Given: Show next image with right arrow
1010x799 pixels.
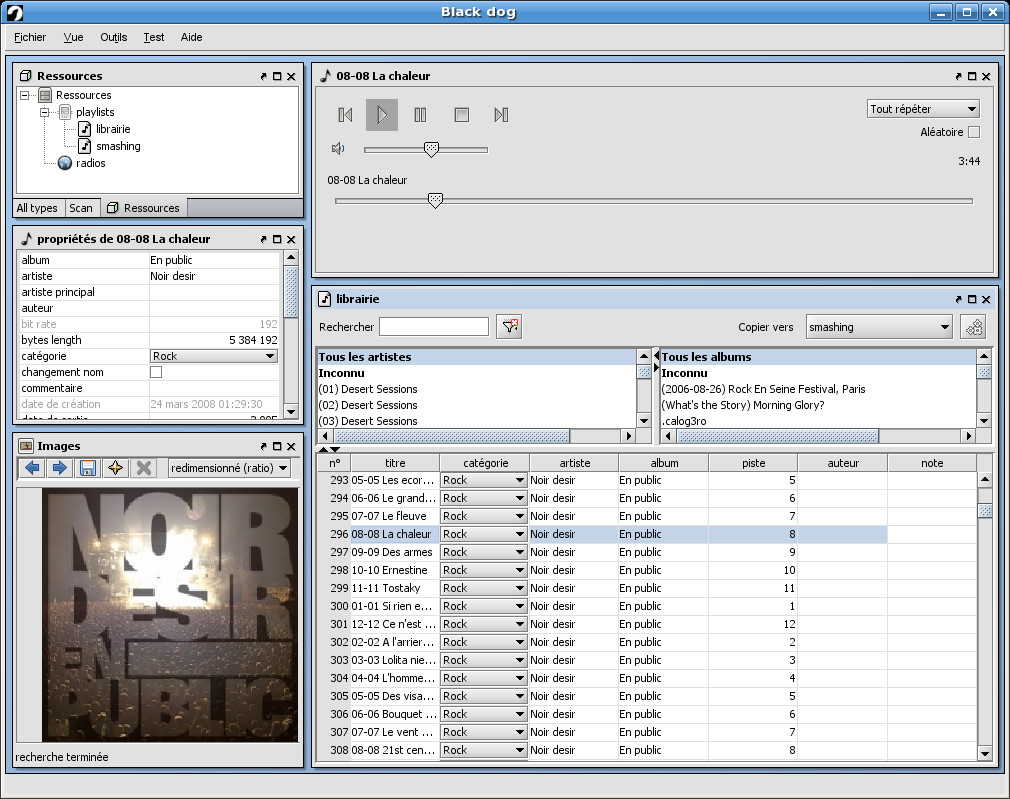Looking at the screenshot, I should coord(60,468).
